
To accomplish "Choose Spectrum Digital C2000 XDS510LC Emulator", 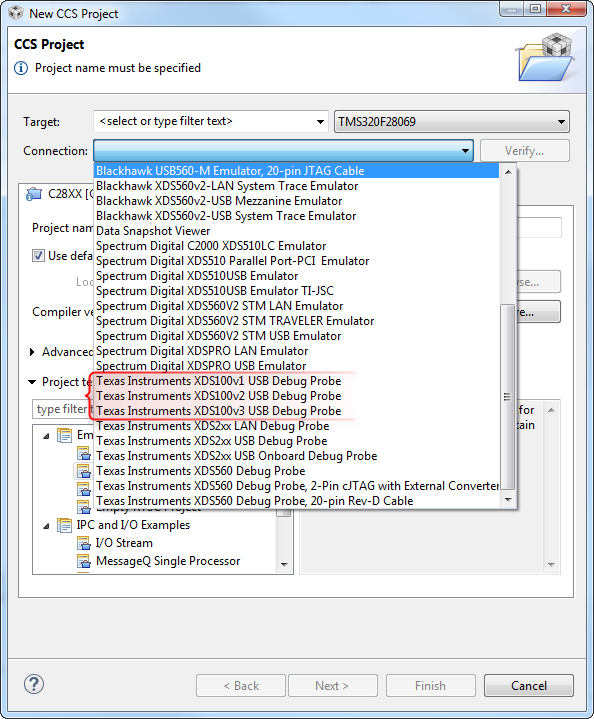I will pyautogui.click(x=296, y=246).
